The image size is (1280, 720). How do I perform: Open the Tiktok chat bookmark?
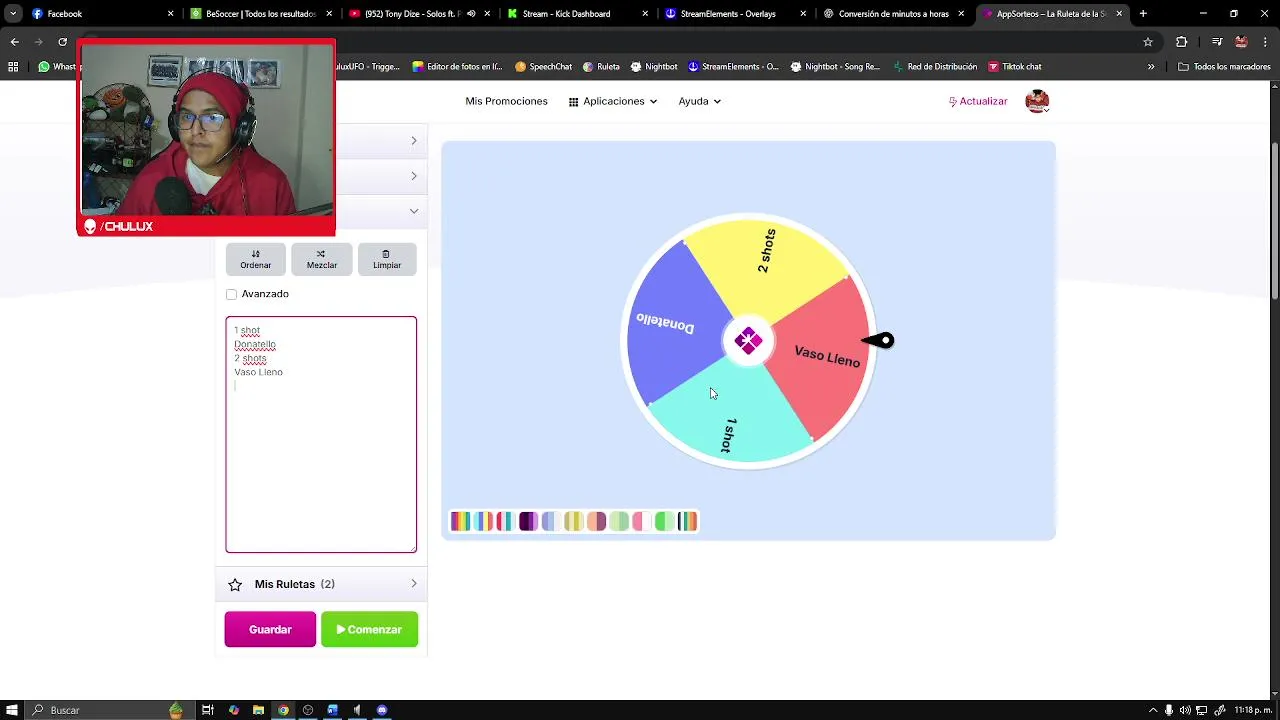tap(1014, 67)
